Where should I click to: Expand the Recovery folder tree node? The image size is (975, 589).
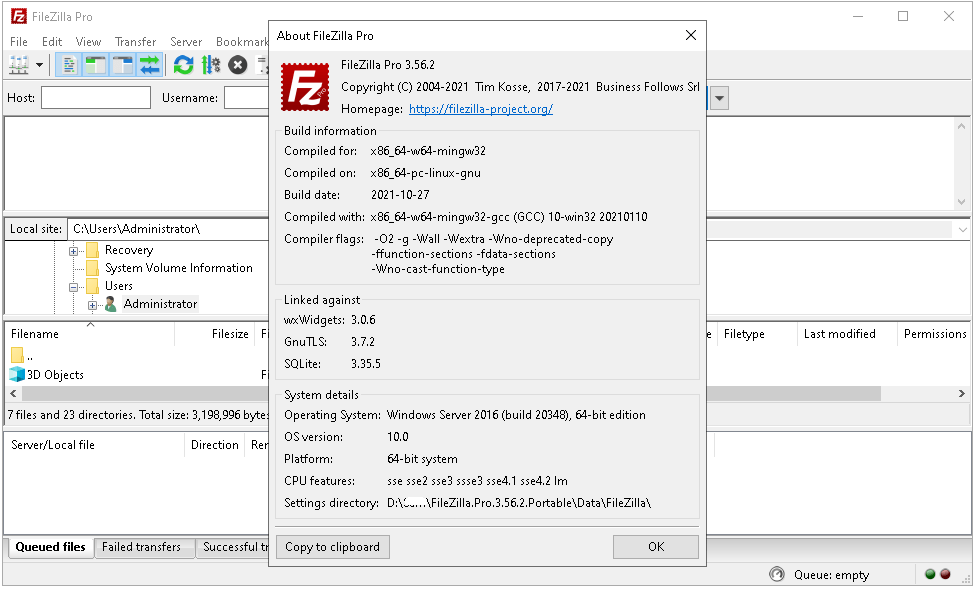pyautogui.click(x=73, y=251)
